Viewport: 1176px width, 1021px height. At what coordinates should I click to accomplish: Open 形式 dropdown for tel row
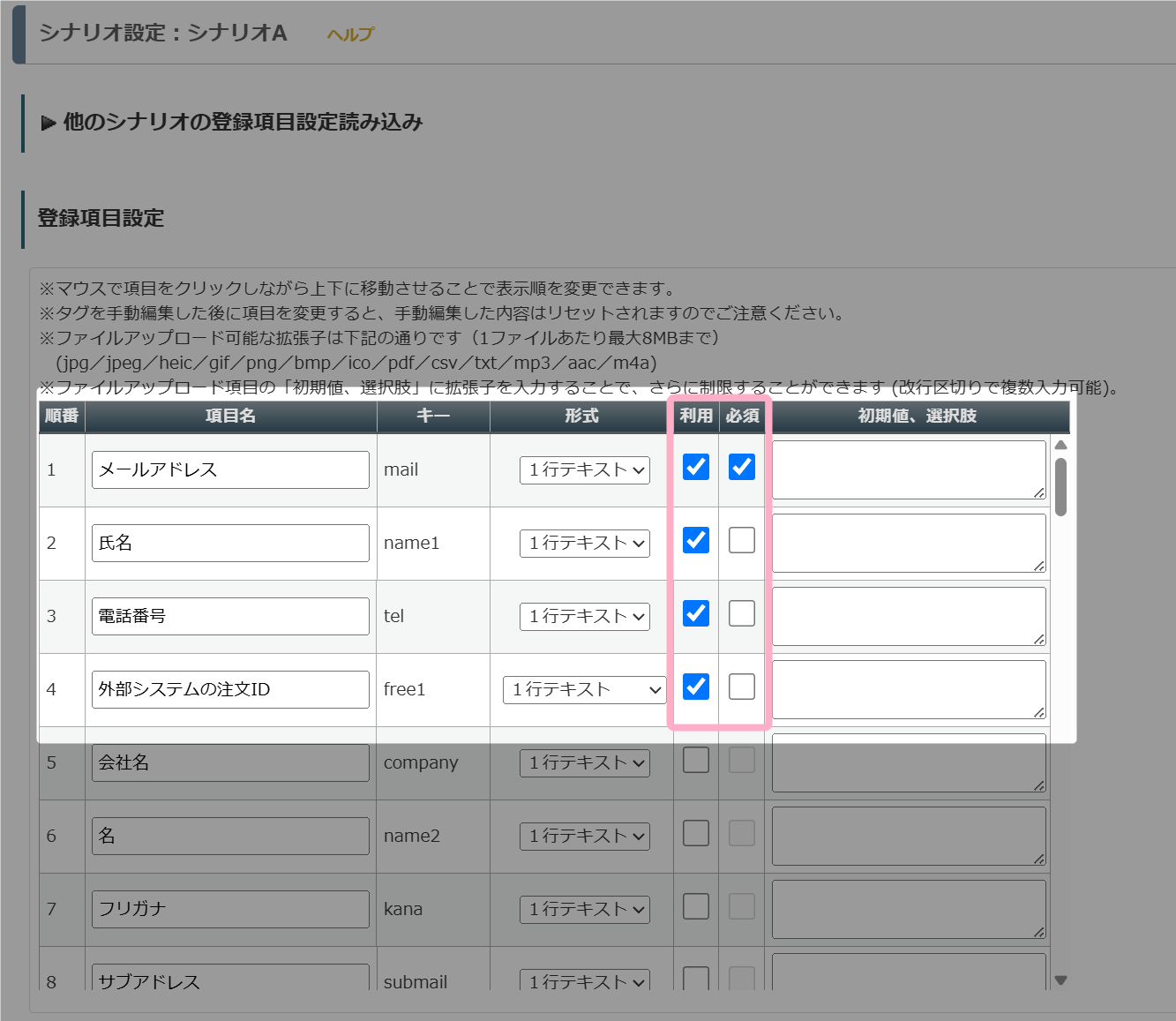[585, 617]
